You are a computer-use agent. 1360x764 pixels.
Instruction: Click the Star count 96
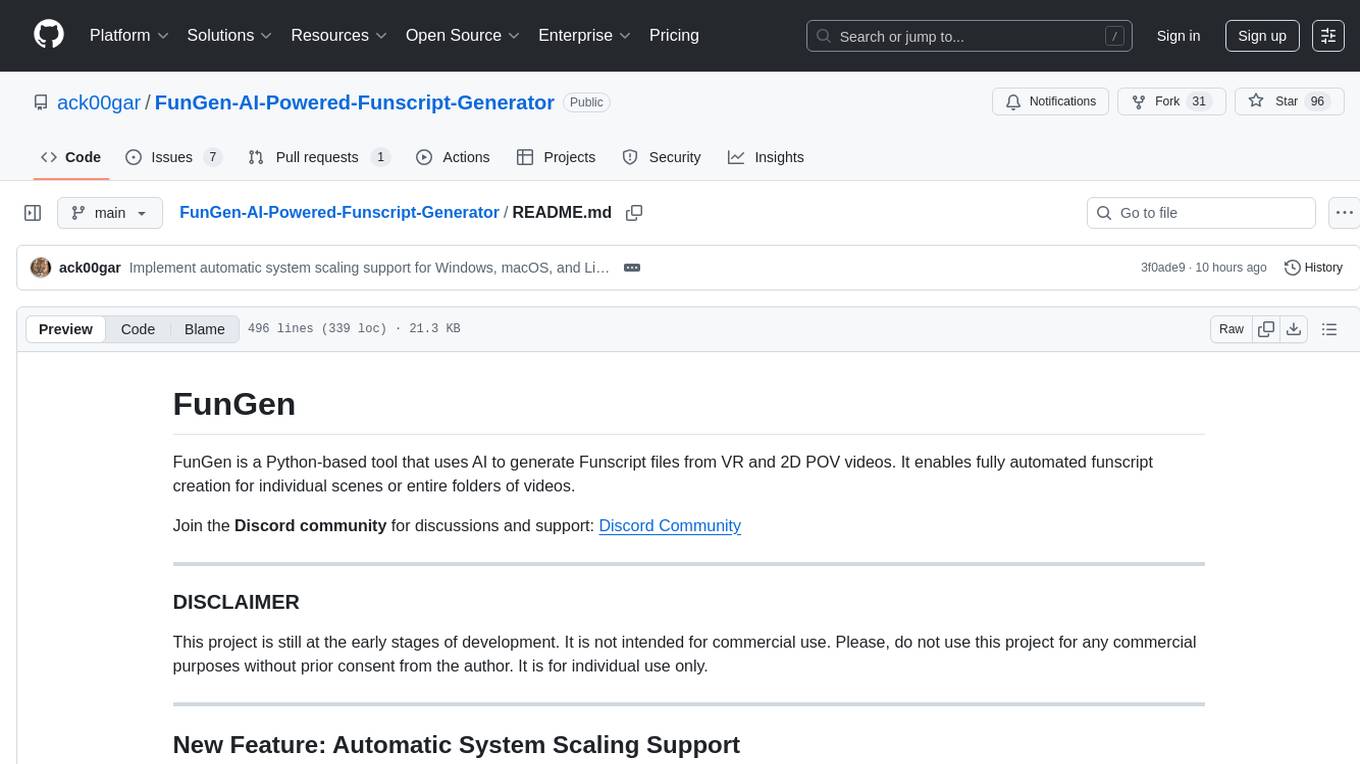coord(1317,102)
